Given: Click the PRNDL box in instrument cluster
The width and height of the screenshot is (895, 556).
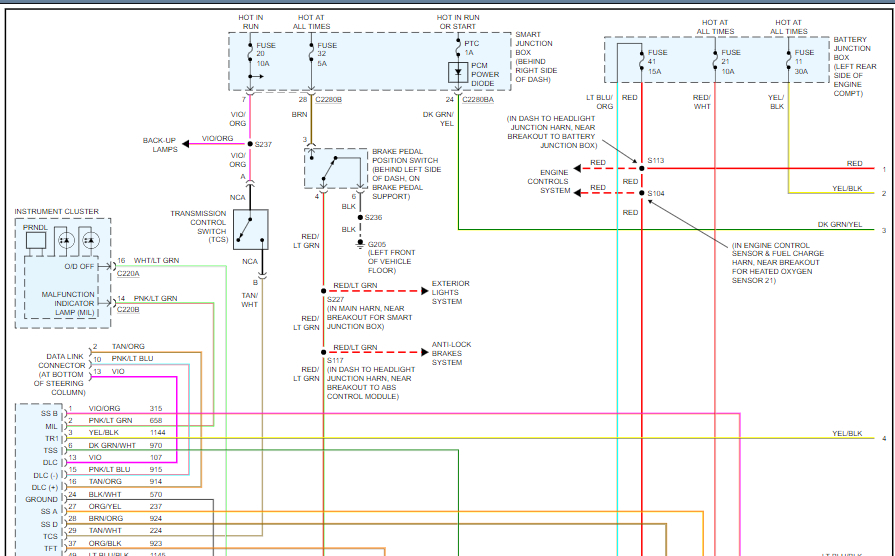Looking at the screenshot, I should pyautogui.click(x=35, y=238).
